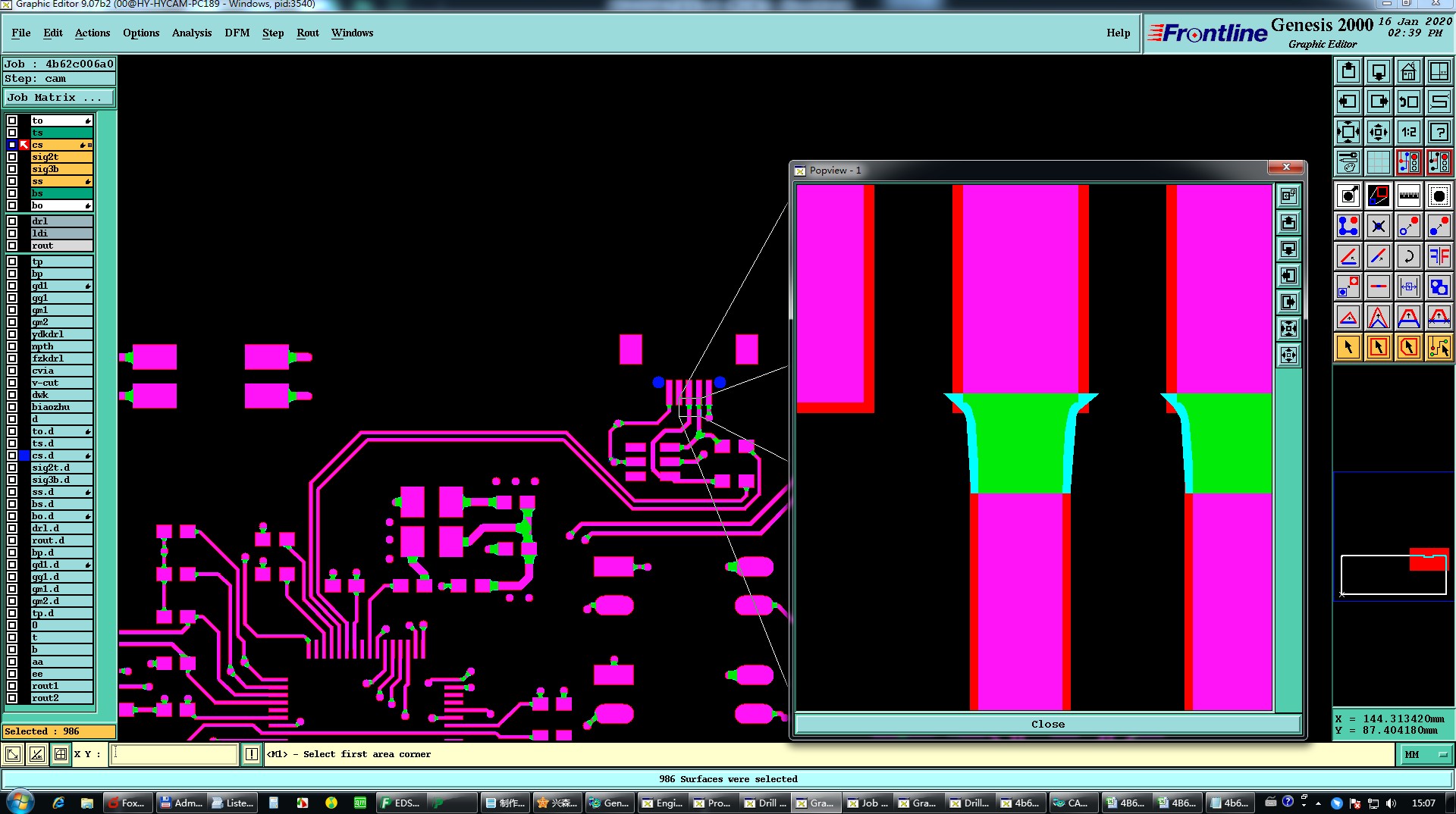The height and width of the screenshot is (814, 1456).
Task: Toggle checkbox for layer v-cut
Action: pos(12,383)
